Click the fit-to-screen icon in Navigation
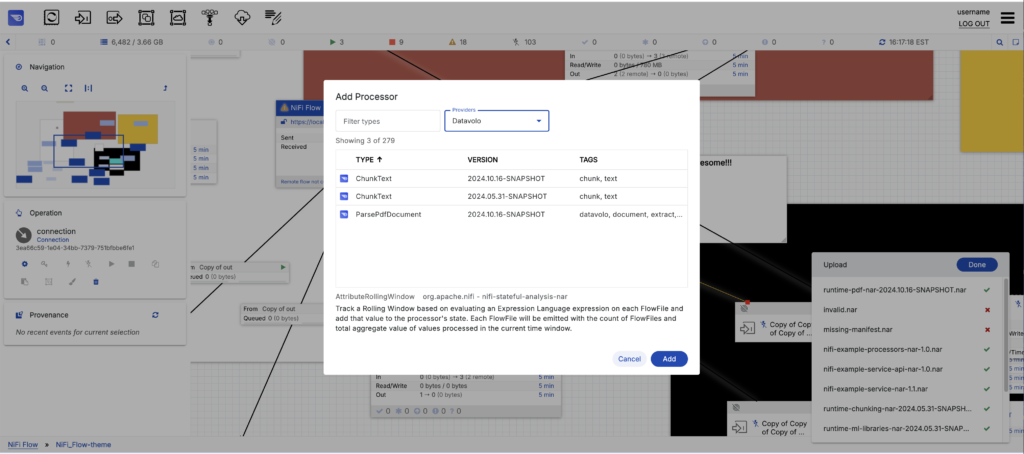Screen dimensions: 1024x454 69,88
